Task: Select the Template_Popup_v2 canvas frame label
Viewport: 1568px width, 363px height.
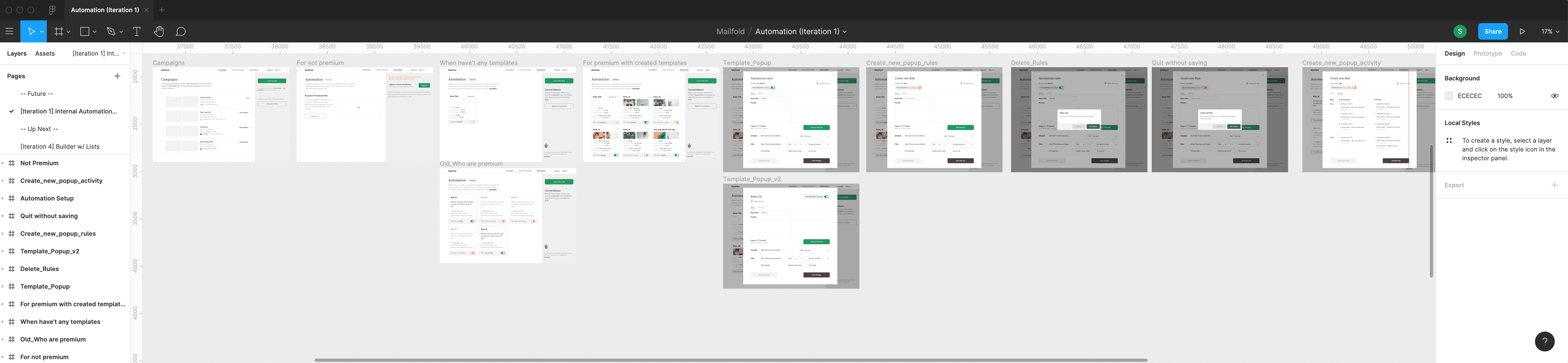Action: [752, 179]
